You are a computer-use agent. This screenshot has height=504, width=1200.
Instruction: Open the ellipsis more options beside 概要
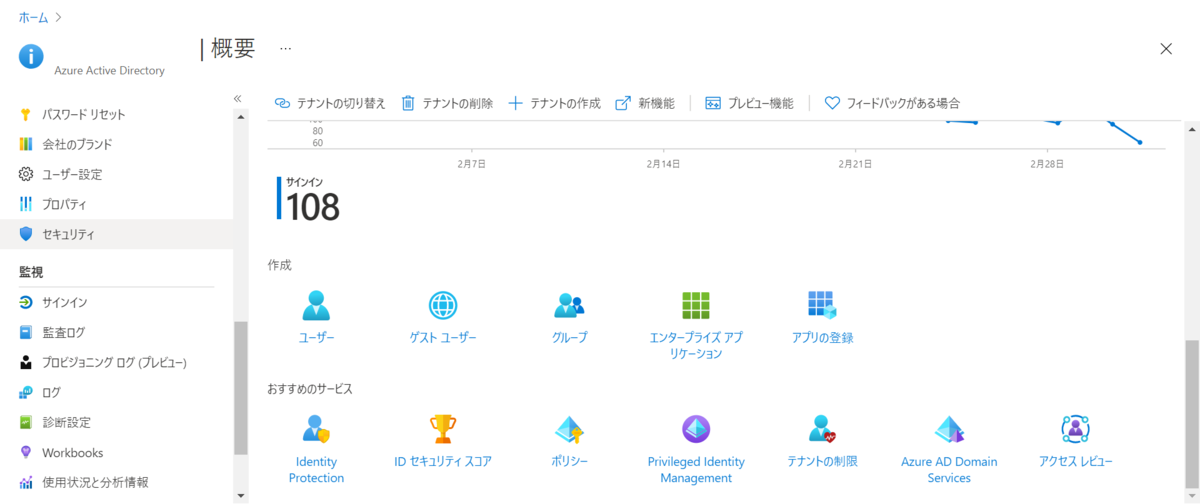coord(286,48)
